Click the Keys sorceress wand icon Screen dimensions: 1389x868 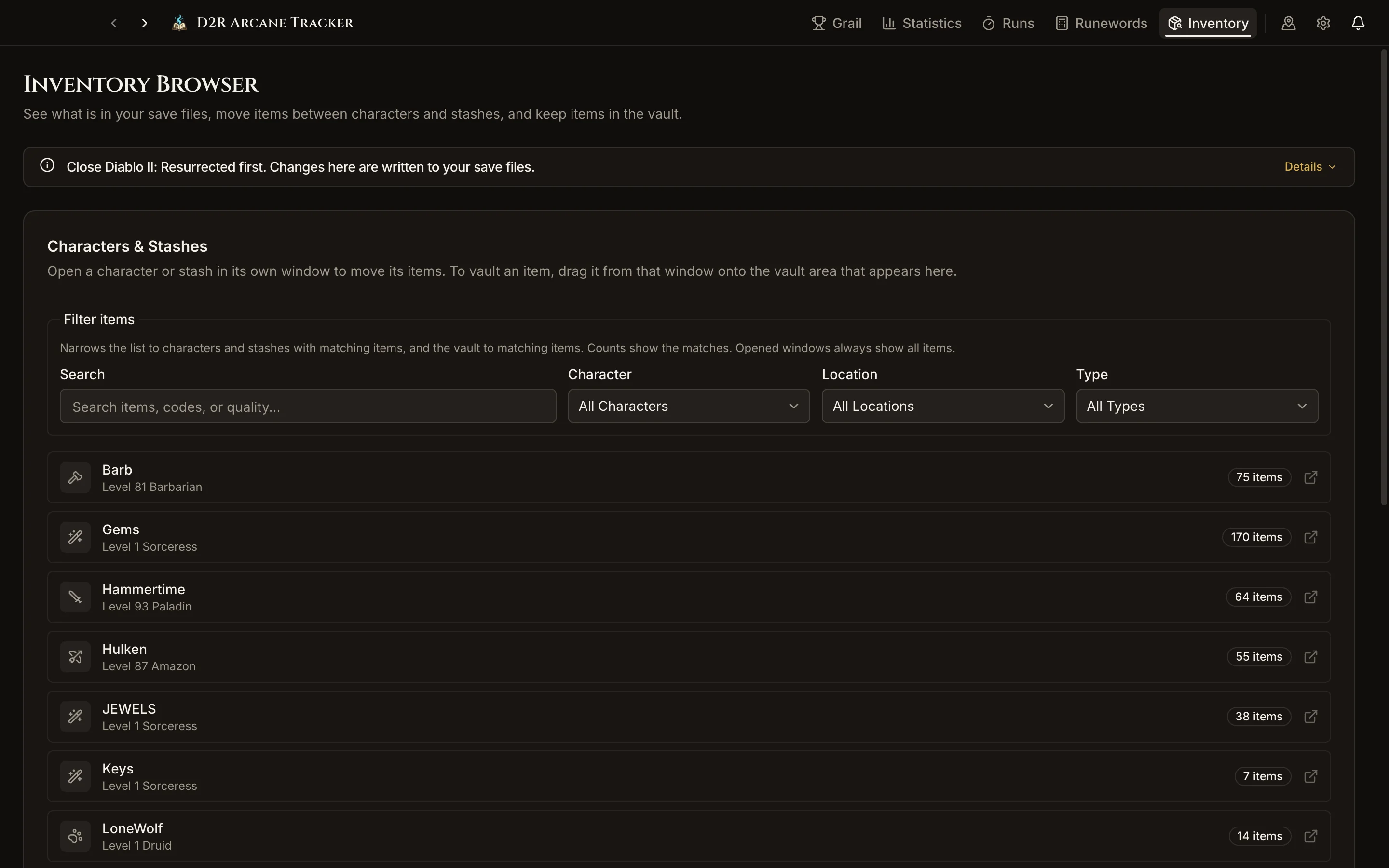pyautogui.click(x=75, y=776)
